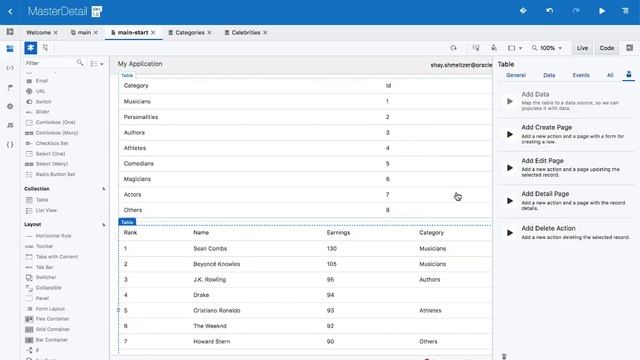
Task: Toggle the property inspector panel icon
Action: point(629,48)
